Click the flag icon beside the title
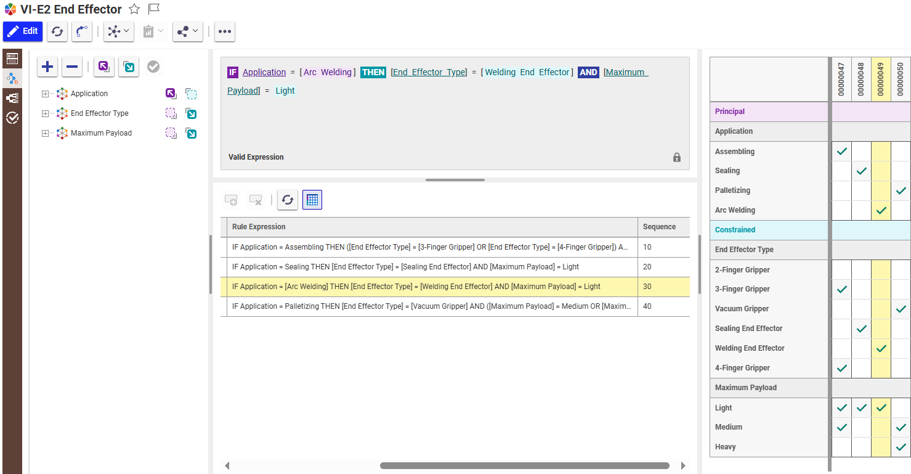 [x=153, y=9]
